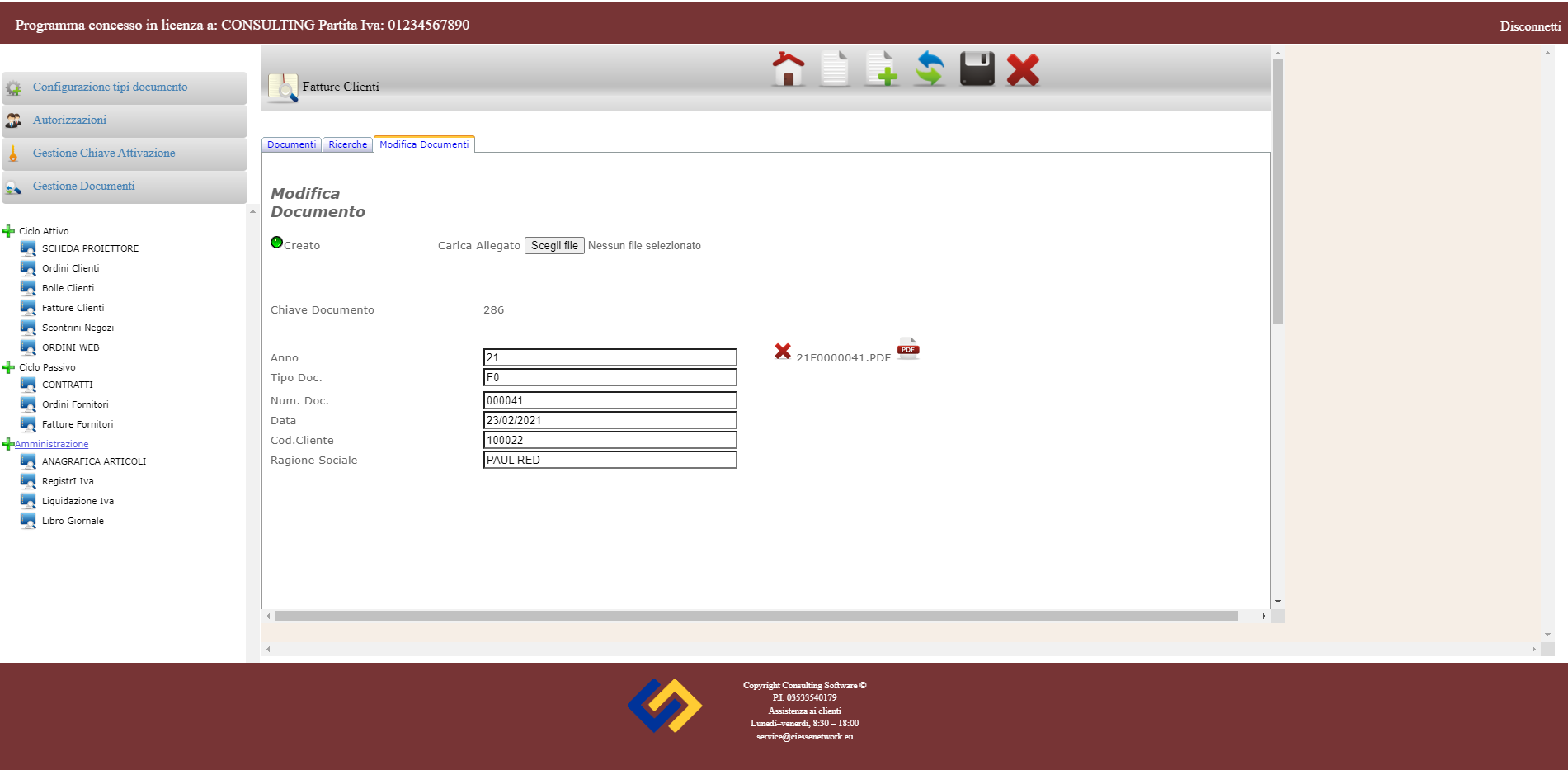Click the Fatture Clienti header search icon

[283, 87]
